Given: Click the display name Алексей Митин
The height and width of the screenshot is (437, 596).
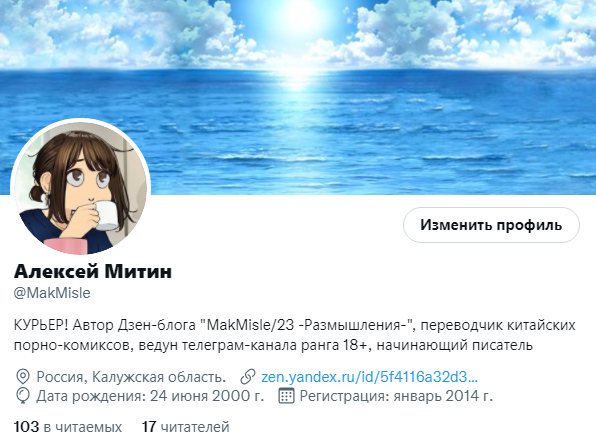Looking at the screenshot, I should click(x=93, y=271).
